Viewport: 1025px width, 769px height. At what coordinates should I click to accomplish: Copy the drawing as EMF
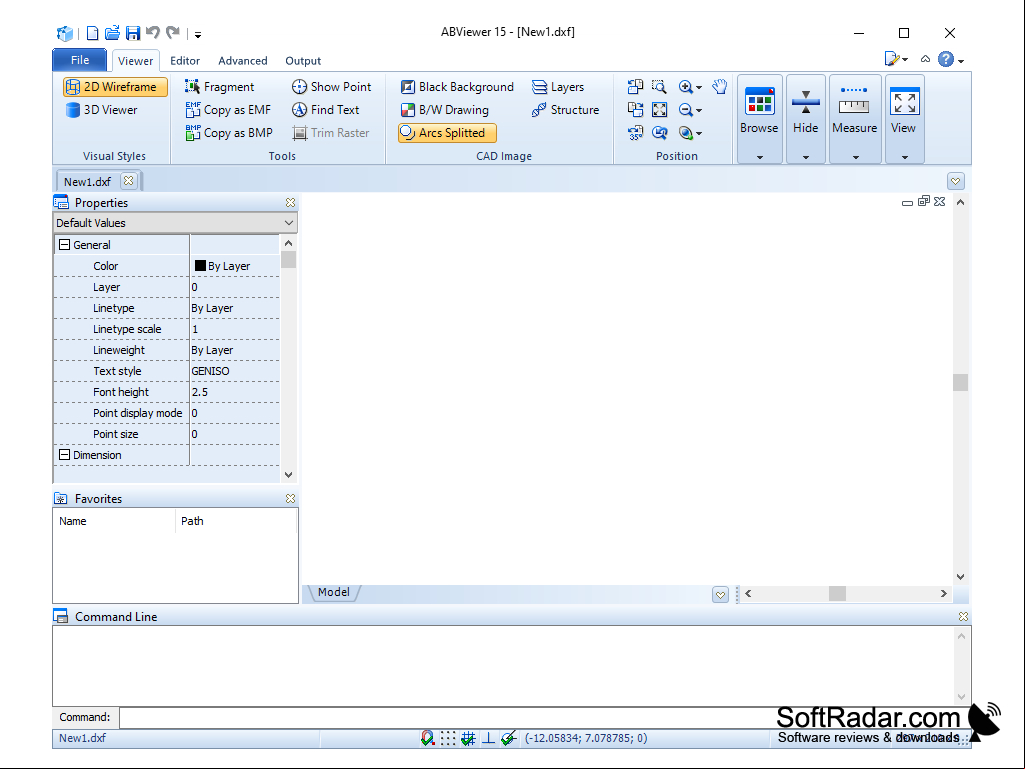point(228,110)
